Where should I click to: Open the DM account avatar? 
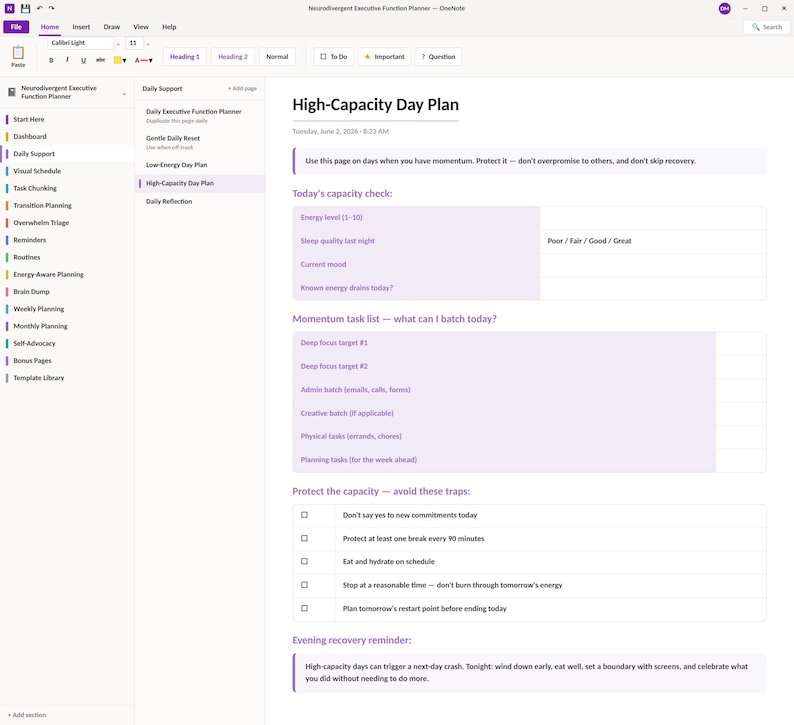pos(724,9)
